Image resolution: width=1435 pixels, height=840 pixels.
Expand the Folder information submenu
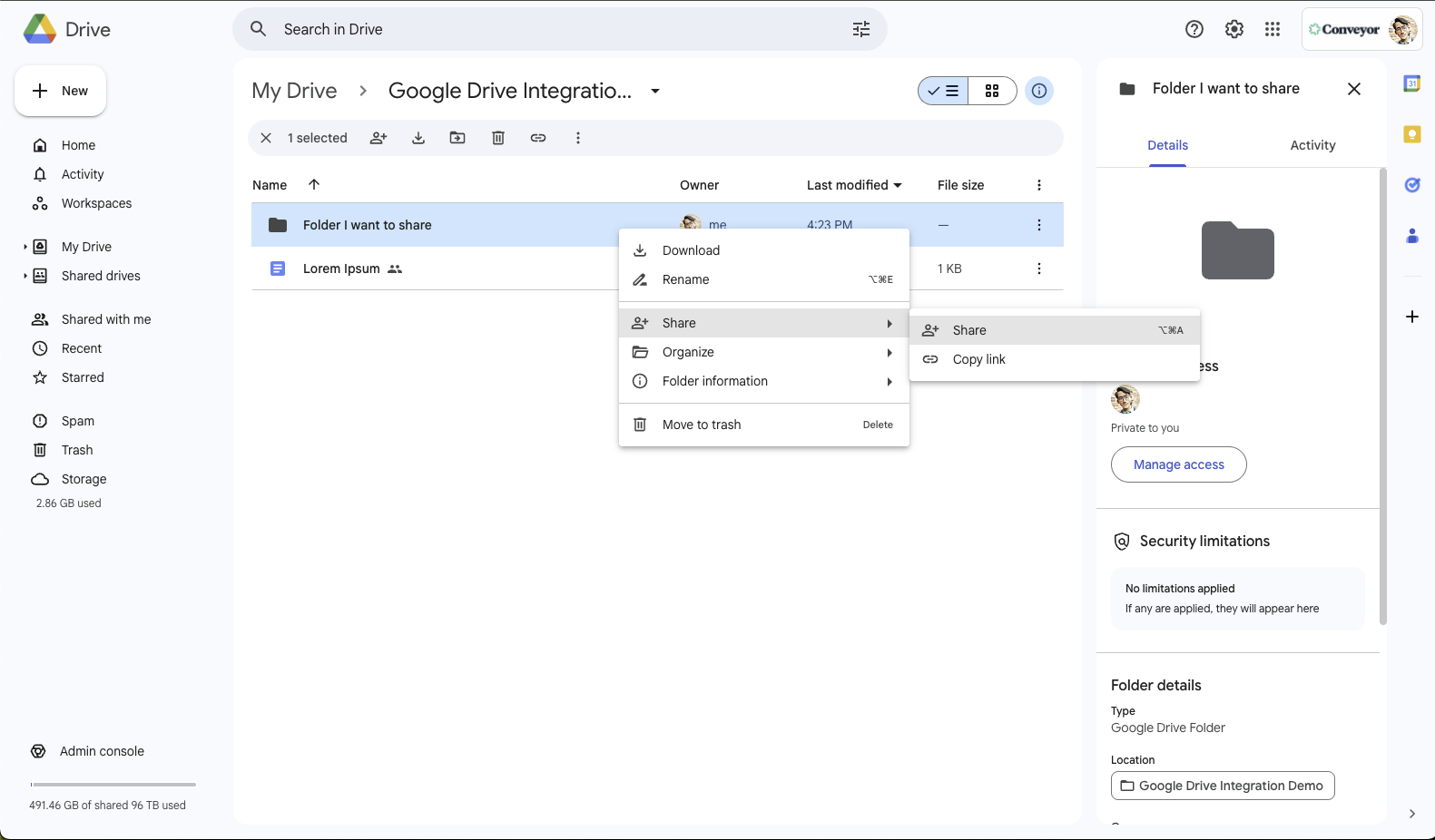click(764, 381)
